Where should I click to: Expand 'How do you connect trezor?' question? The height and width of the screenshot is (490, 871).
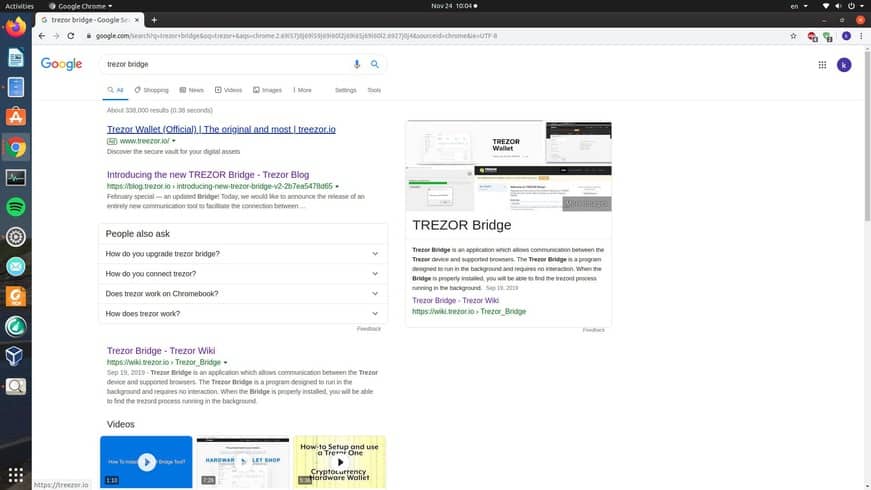point(243,274)
